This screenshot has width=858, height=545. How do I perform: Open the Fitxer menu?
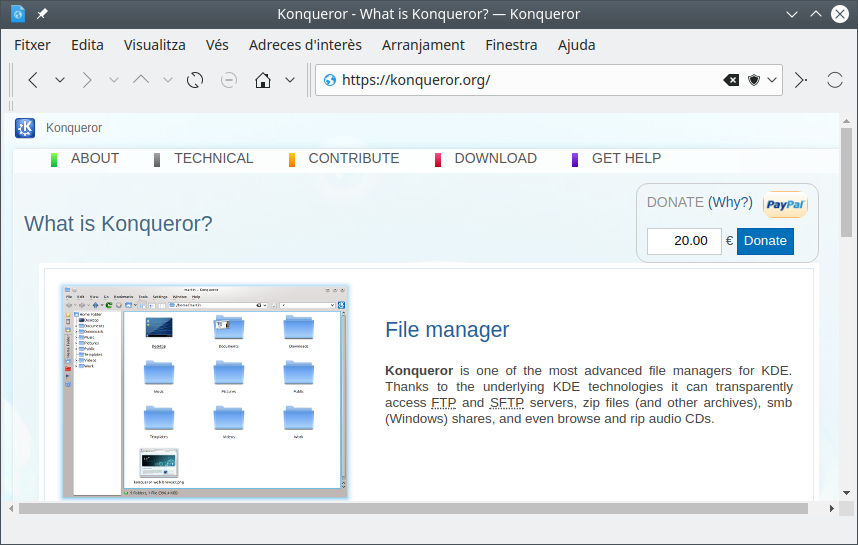coord(32,44)
